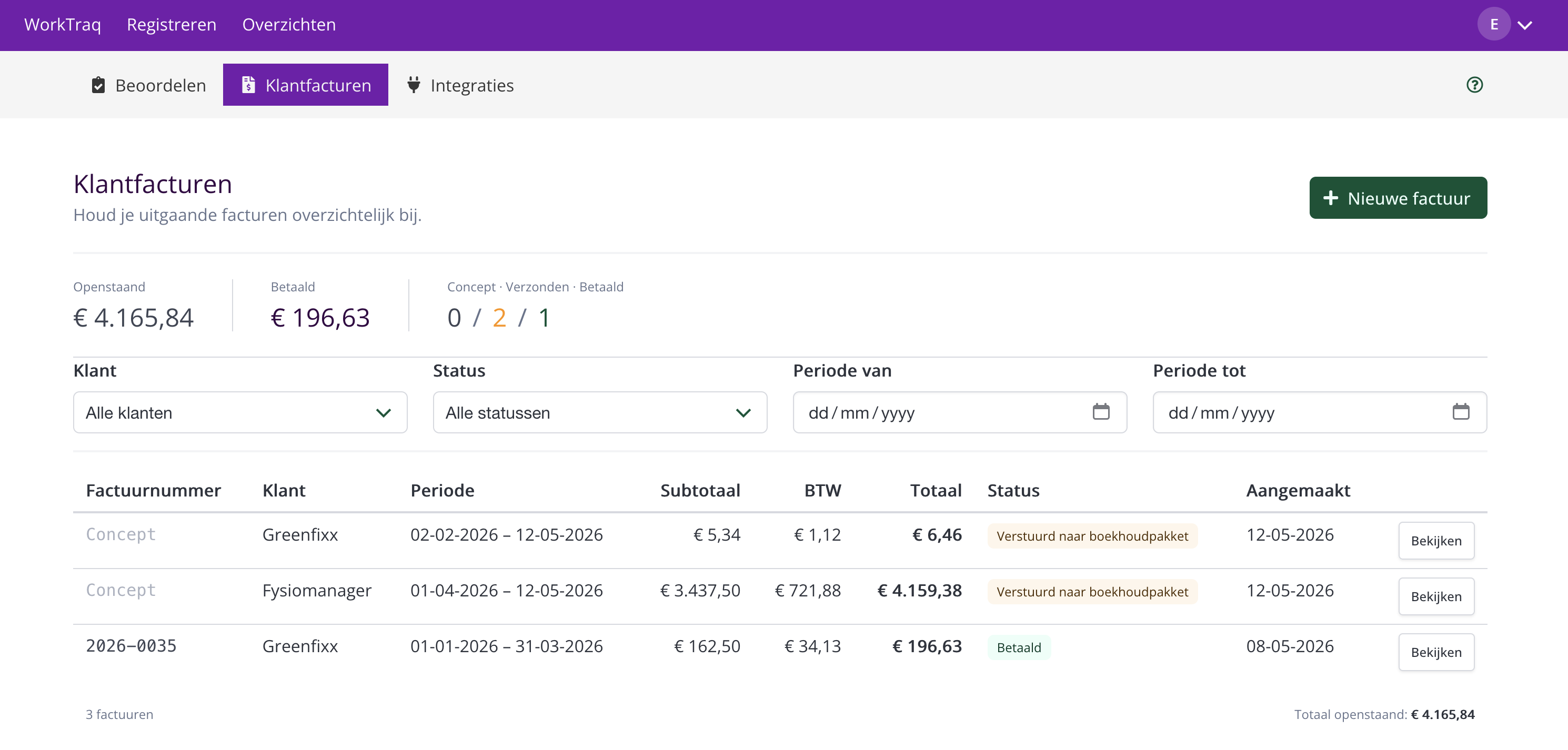Open the Registreren menu
The image size is (1568, 750).
[x=172, y=24]
